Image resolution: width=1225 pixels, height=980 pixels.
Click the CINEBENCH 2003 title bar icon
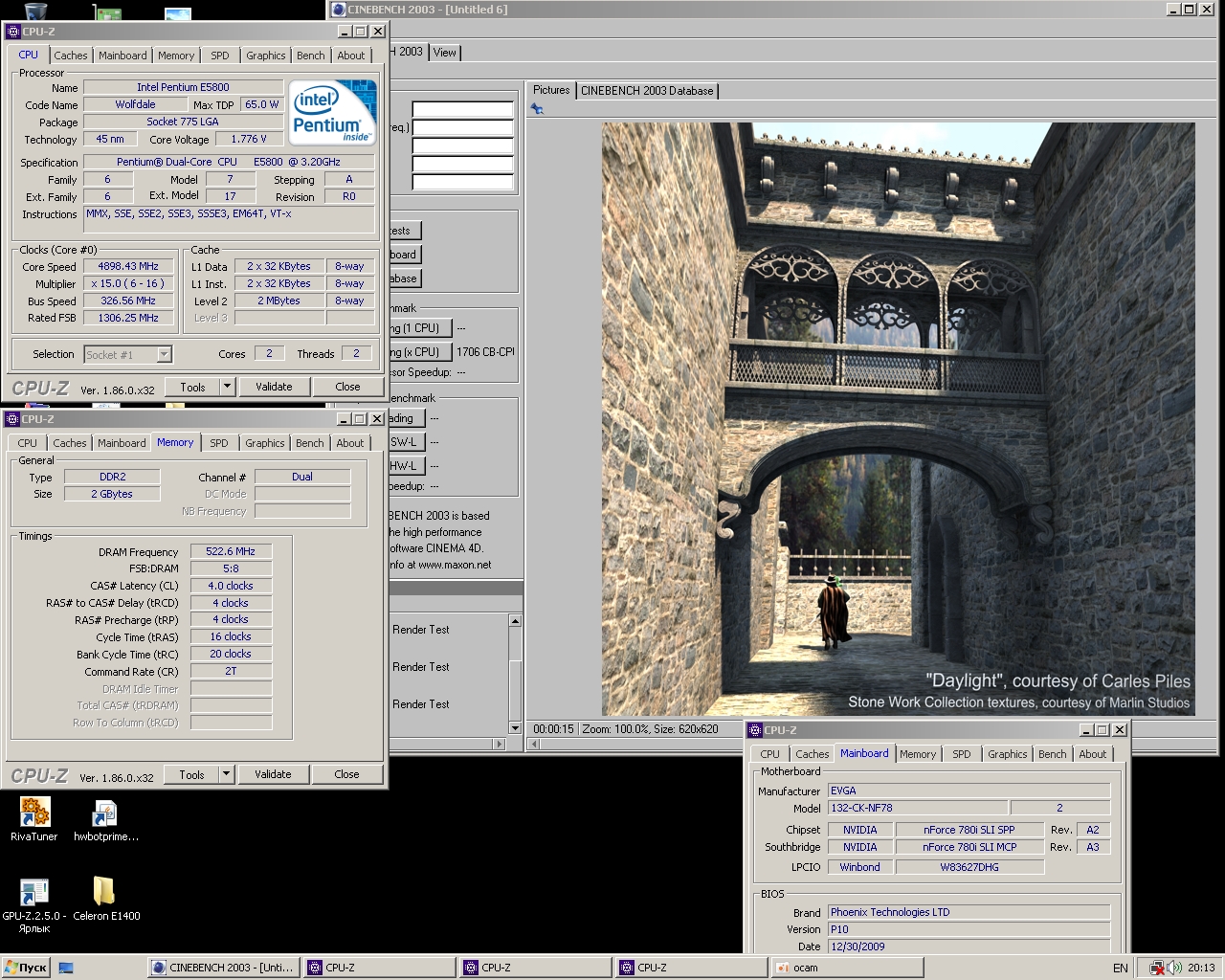[x=338, y=10]
